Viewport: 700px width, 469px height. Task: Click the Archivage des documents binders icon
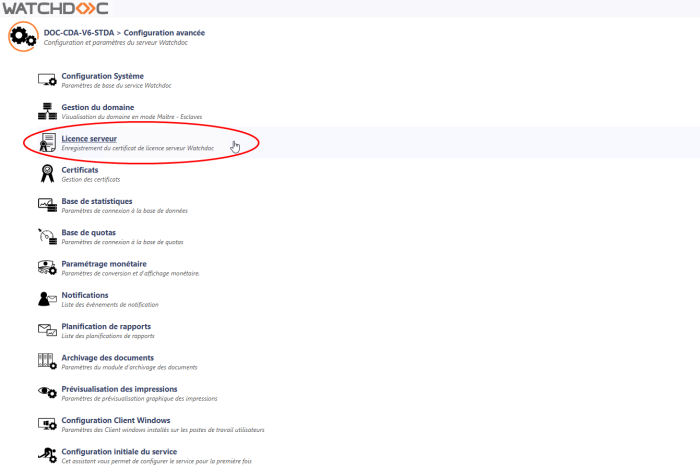point(47,361)
